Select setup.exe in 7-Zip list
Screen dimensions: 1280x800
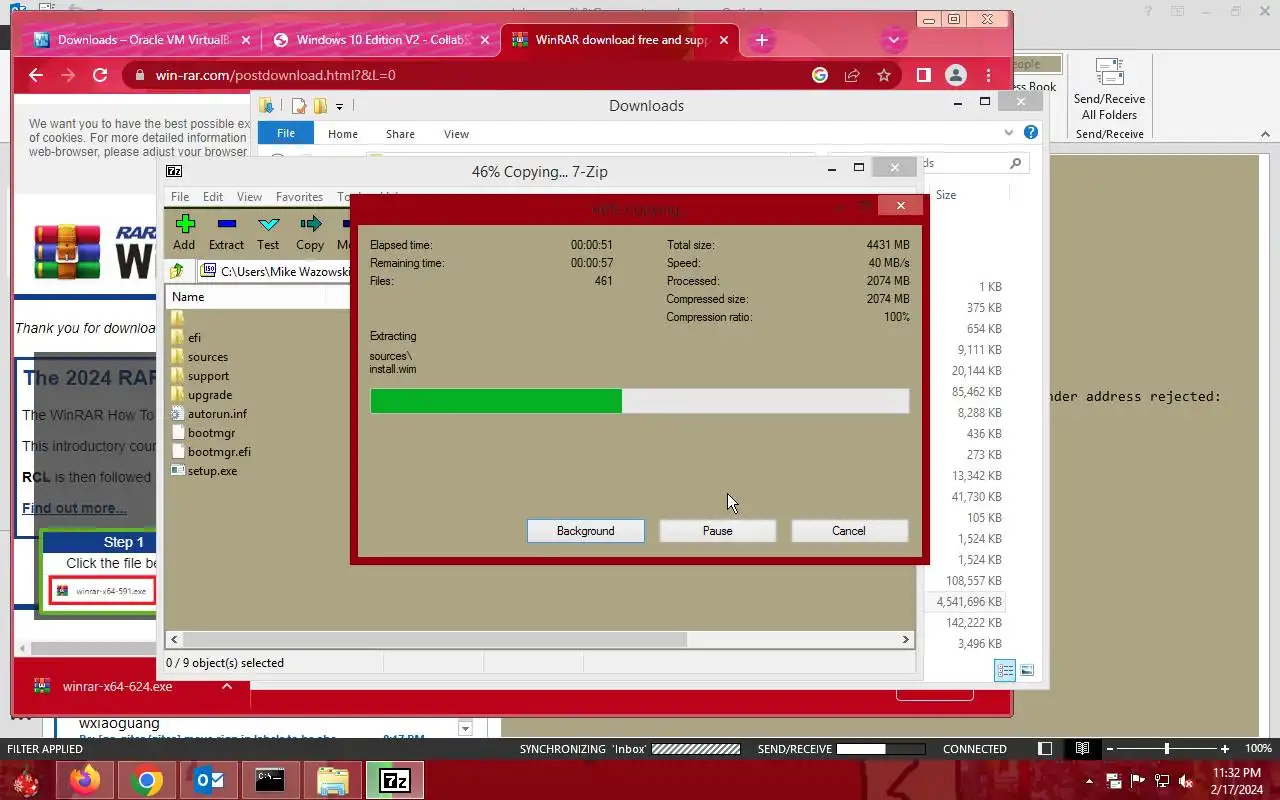(212, 471)
